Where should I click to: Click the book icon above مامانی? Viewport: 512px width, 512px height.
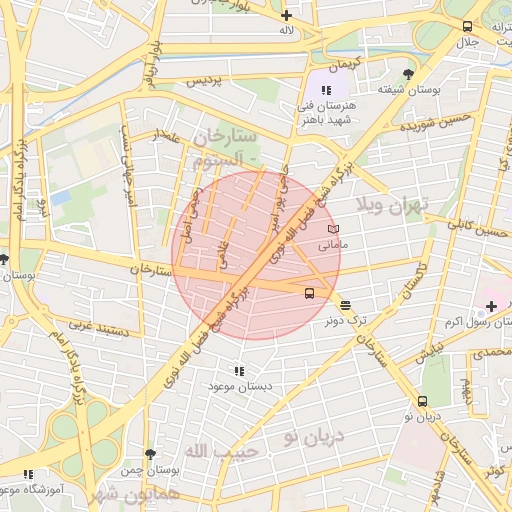(333, 229)
